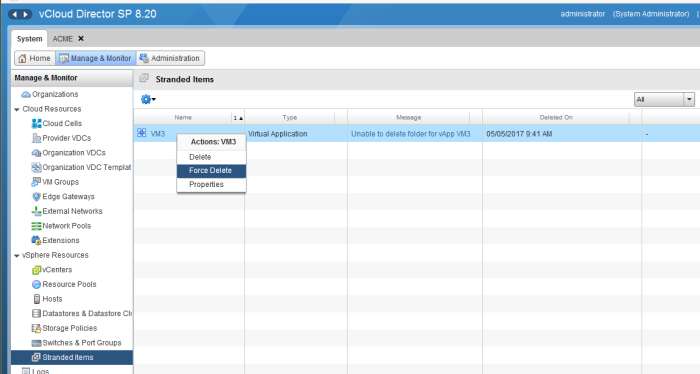The width and height of the screenshot is (700, 374).
Task: Select the VM3 name in table
Action: pos(158,134)
